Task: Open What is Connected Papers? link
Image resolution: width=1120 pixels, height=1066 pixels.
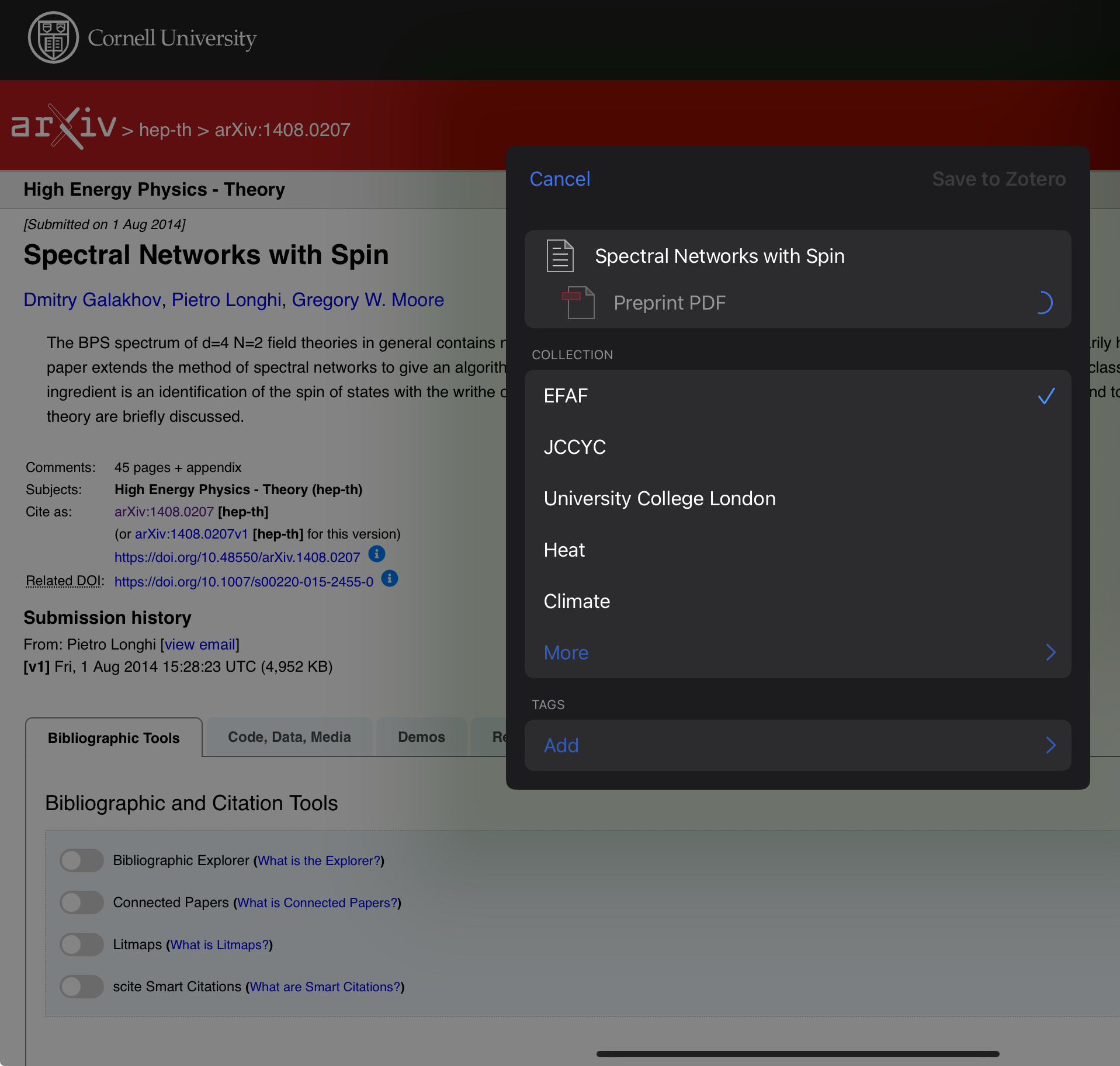Action: click(x=317, y=902)
